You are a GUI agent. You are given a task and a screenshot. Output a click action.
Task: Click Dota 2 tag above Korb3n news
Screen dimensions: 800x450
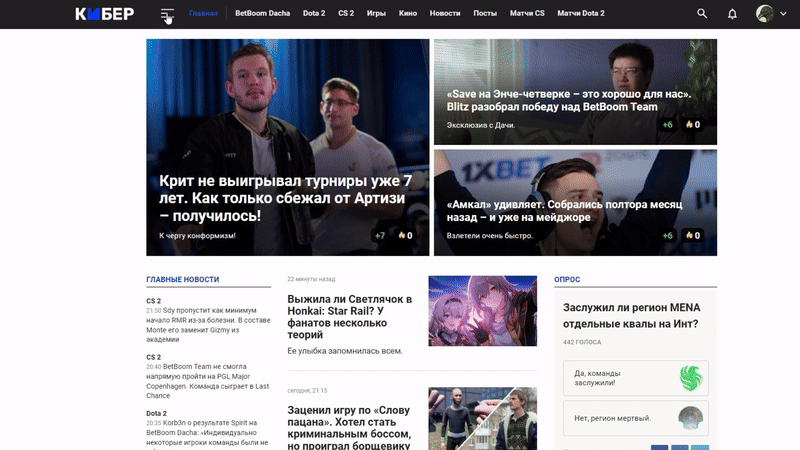tap(156, 413)
